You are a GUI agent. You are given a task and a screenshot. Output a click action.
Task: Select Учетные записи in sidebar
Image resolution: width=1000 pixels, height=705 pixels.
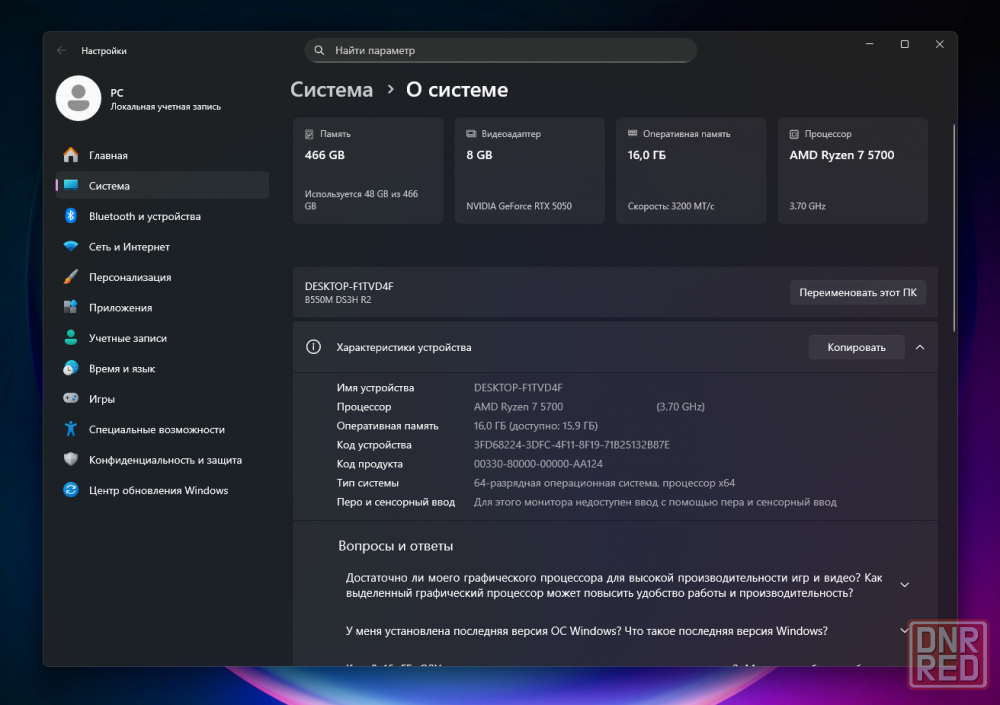coord(127,338)
